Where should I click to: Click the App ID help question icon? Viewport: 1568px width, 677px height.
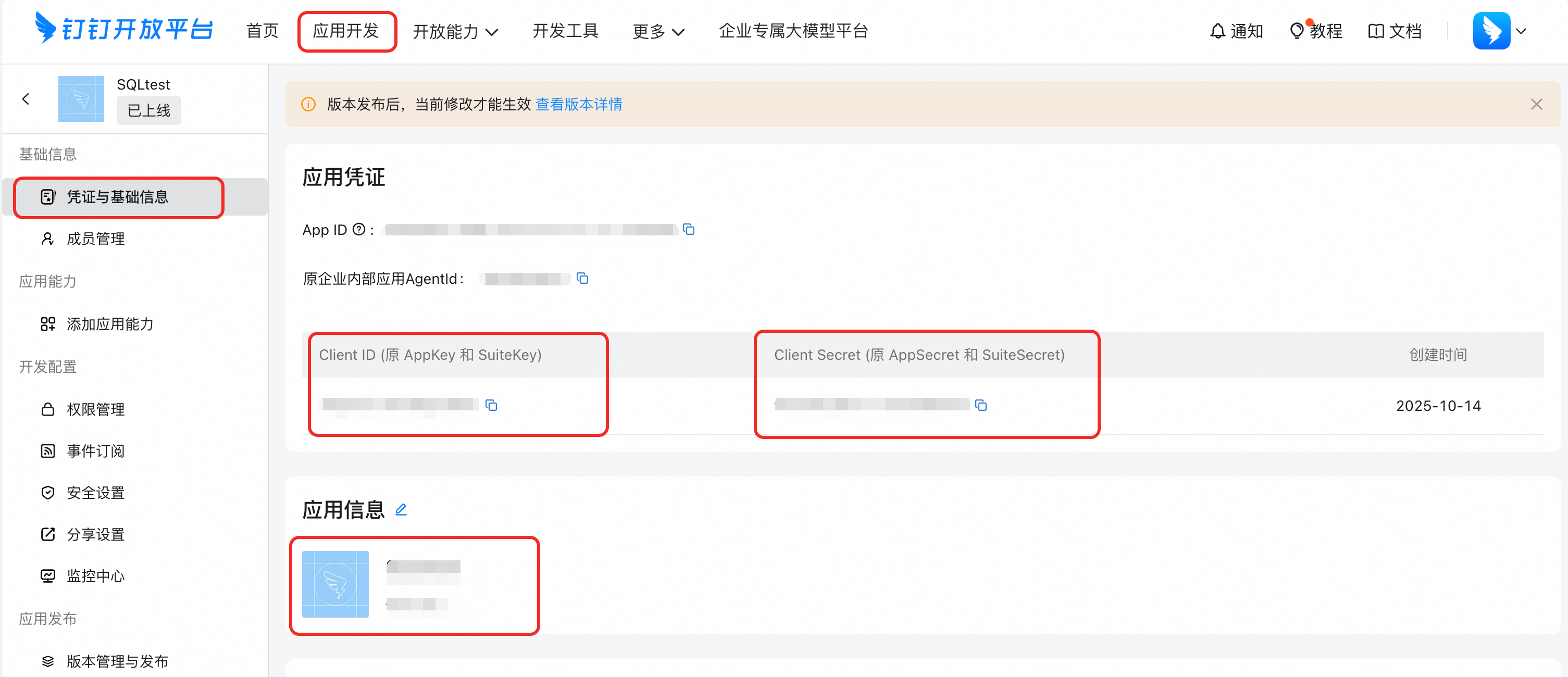[x=359, y=229]
